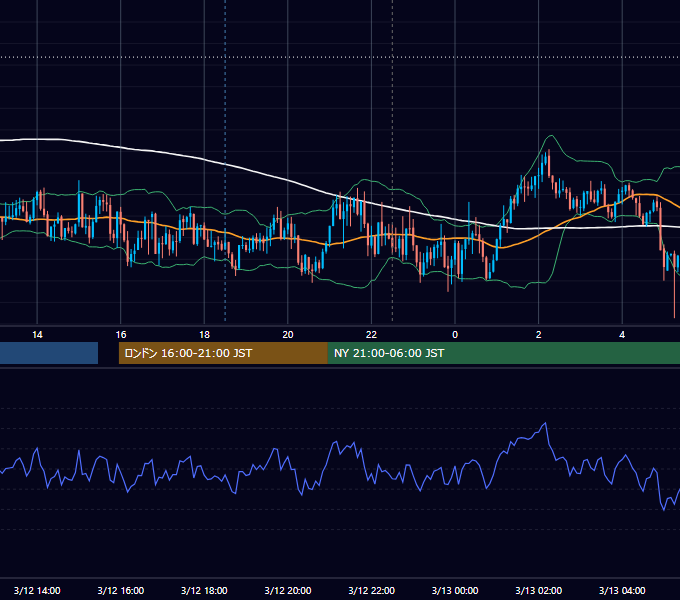Click the ロンドン 16:00-21:00 JST session bar
680x600 pixels.
pos(223,353)
